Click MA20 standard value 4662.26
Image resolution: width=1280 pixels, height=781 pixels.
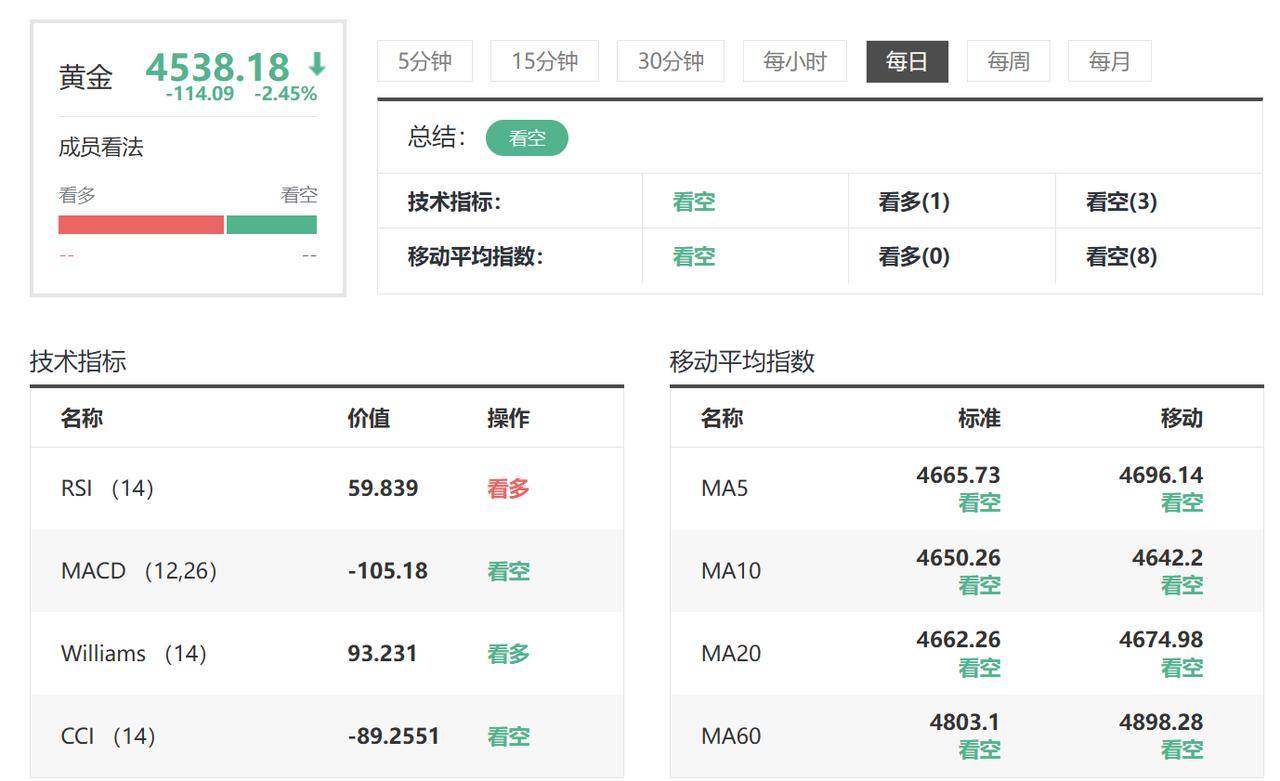(x=958, y=640)
